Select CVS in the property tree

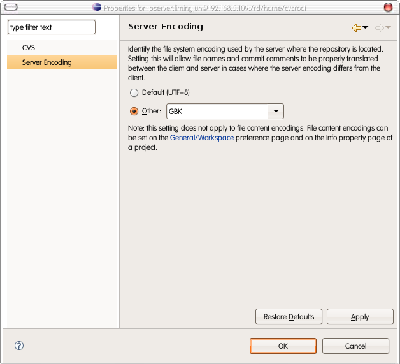click(29, 48)
